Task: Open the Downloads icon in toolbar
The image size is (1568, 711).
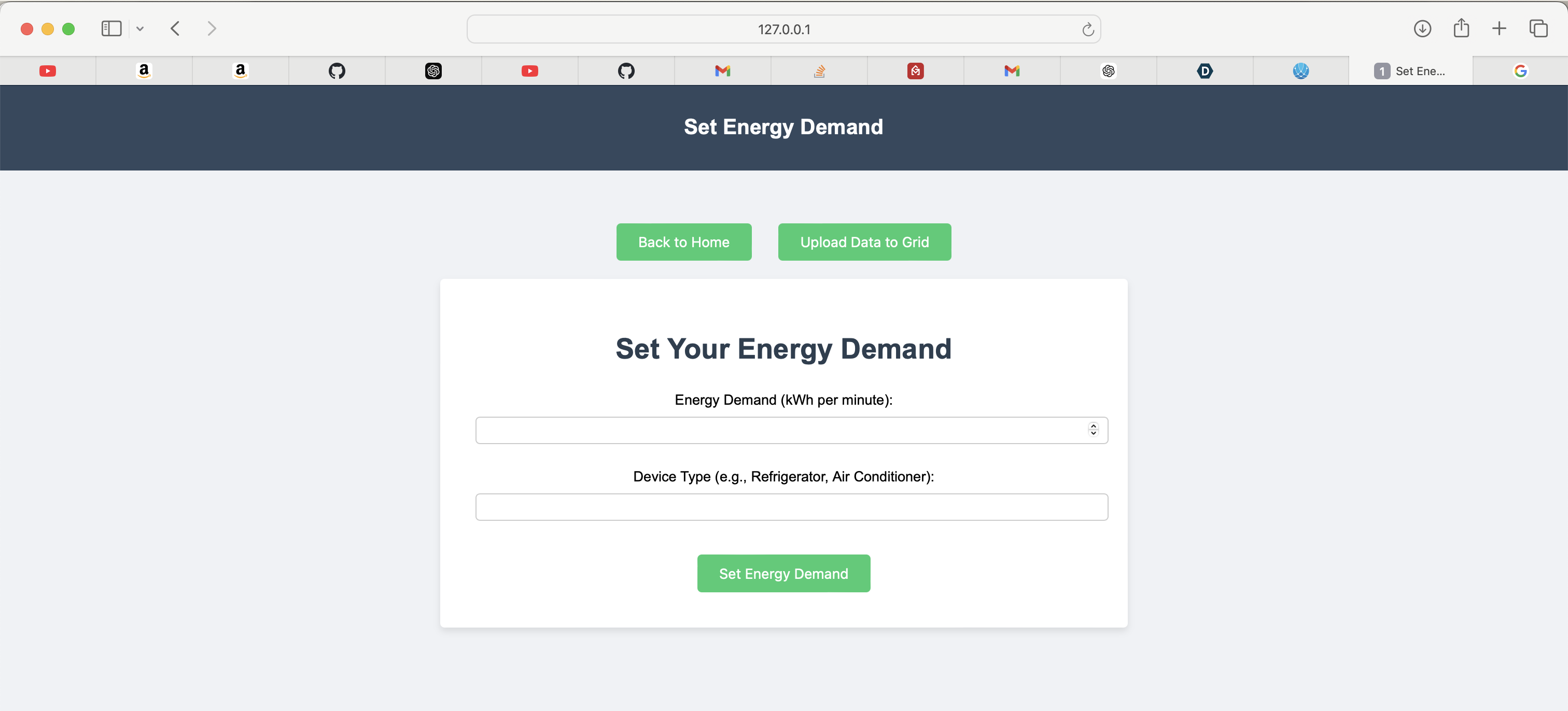Action: tap(1422, 29)
